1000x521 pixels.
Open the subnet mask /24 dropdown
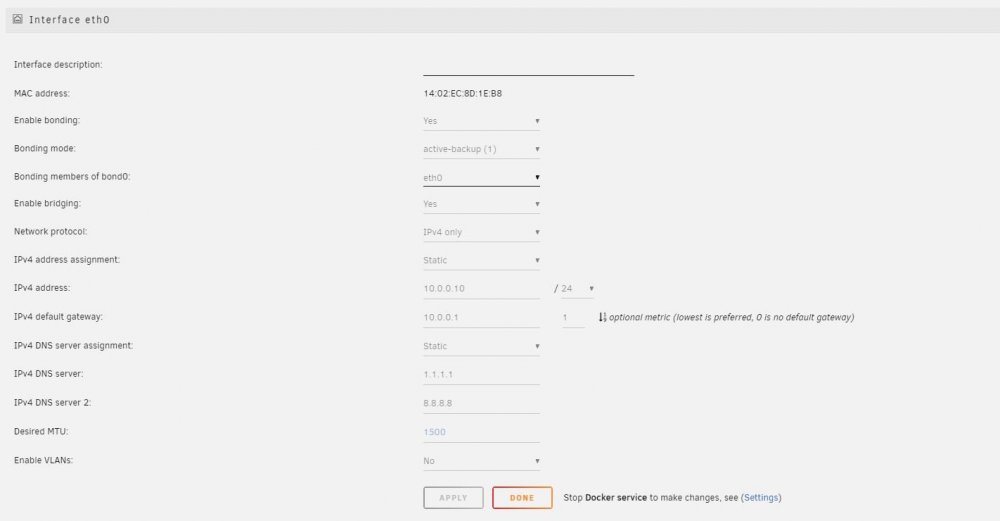click(577, 288)
